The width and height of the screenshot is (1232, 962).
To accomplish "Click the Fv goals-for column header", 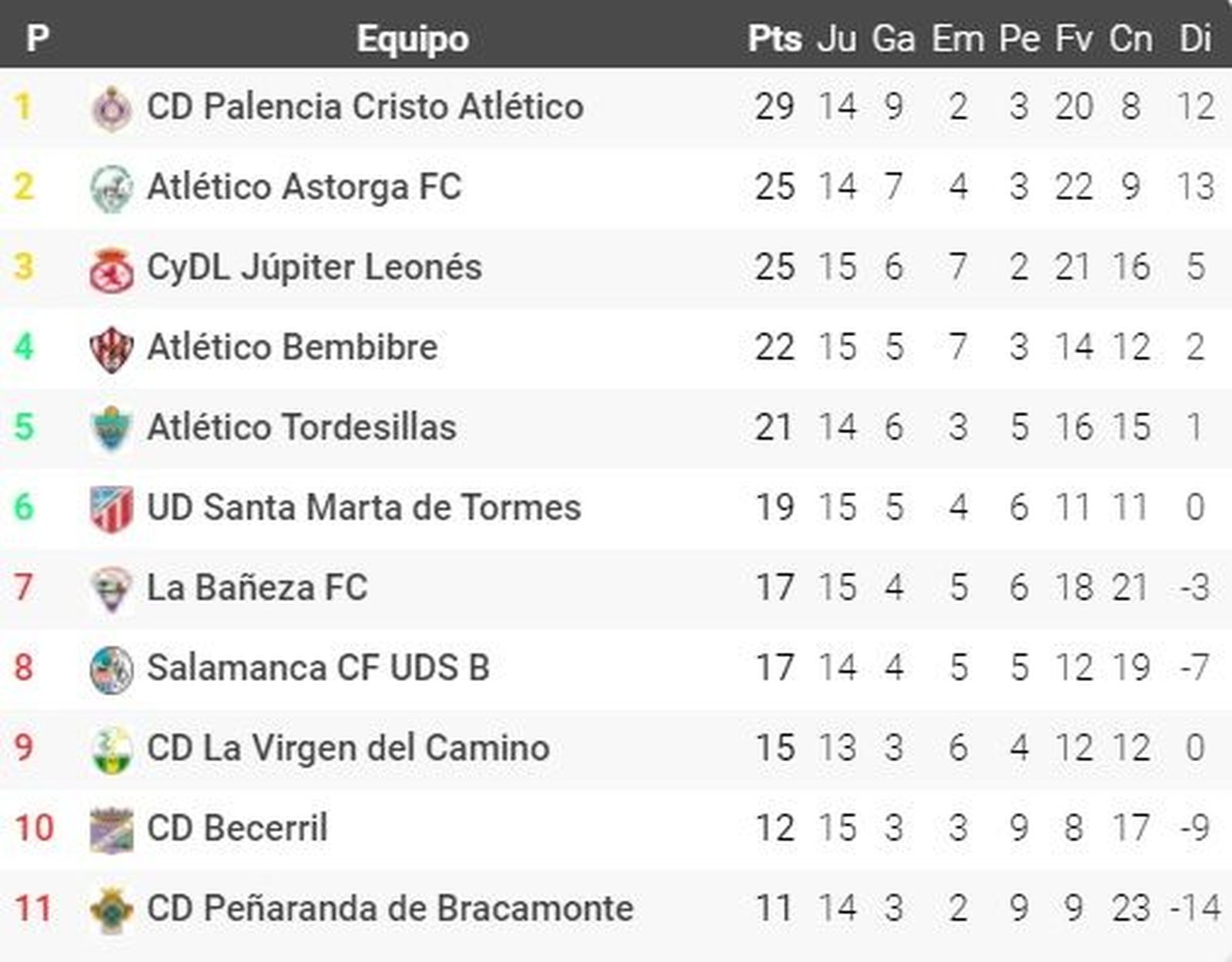I will coord(1073,38).
